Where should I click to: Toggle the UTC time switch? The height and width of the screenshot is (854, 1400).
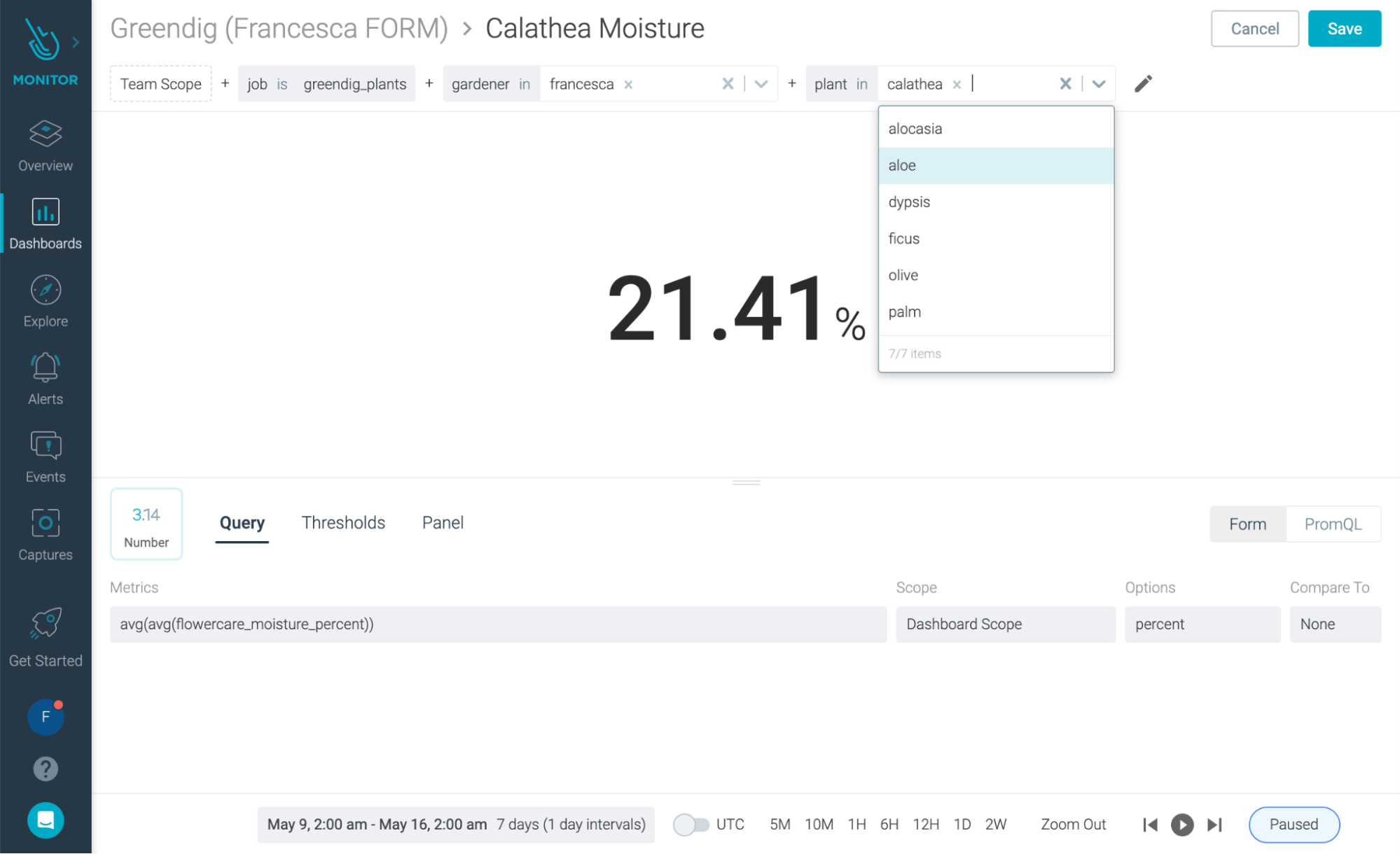pos(691,825)
